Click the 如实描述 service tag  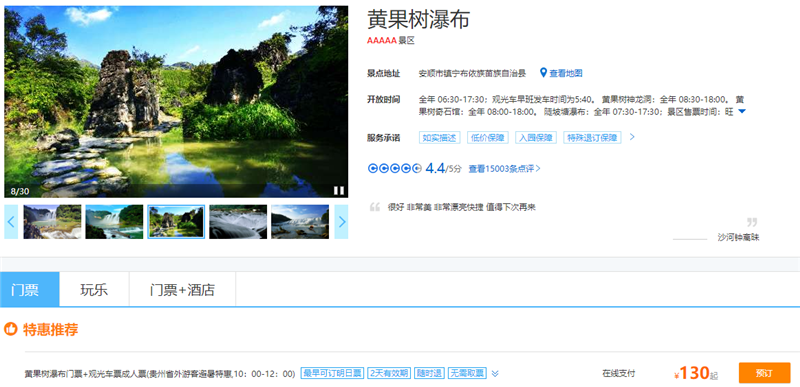point(440,138)
